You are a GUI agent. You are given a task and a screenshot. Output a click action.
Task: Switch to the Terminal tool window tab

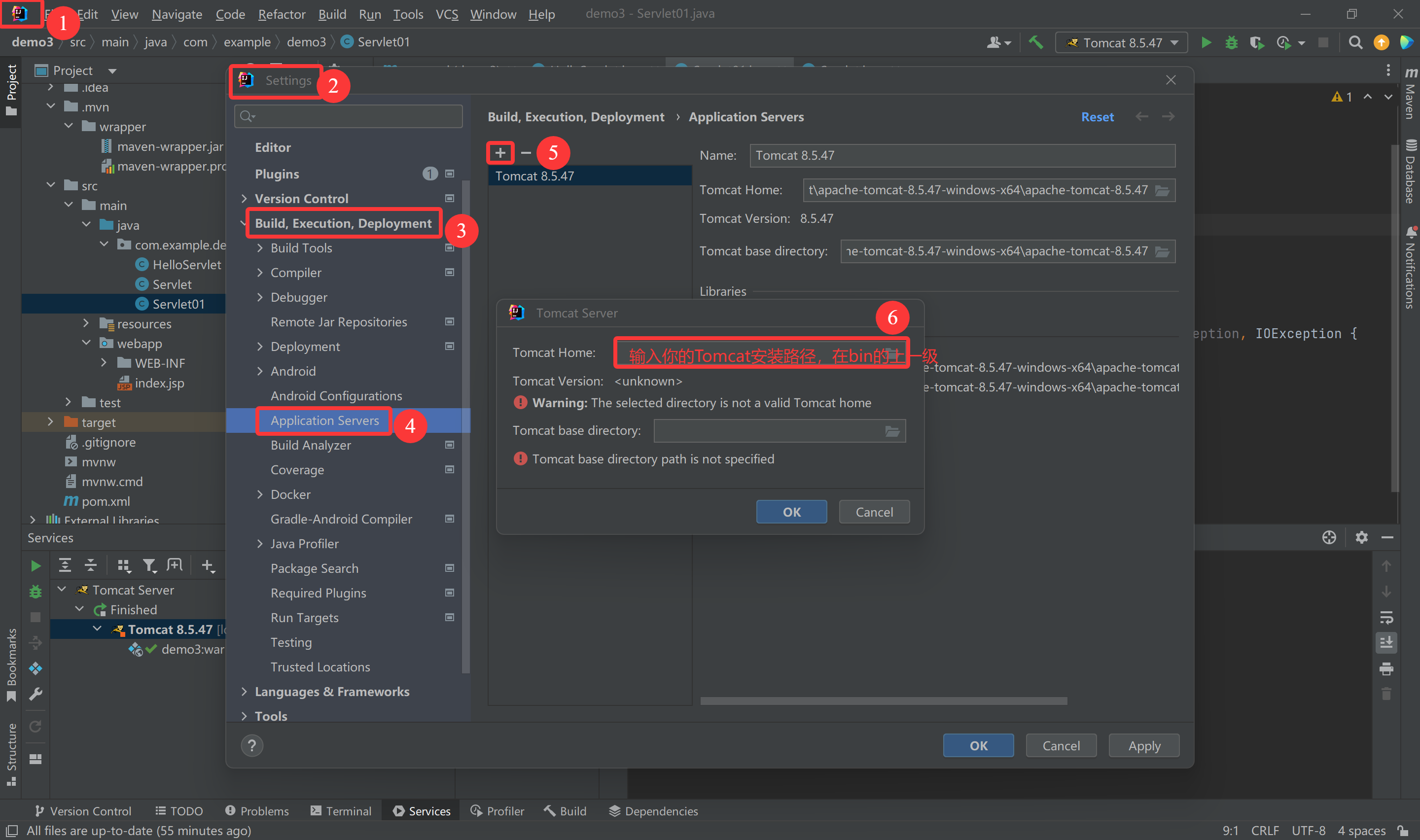341,810
